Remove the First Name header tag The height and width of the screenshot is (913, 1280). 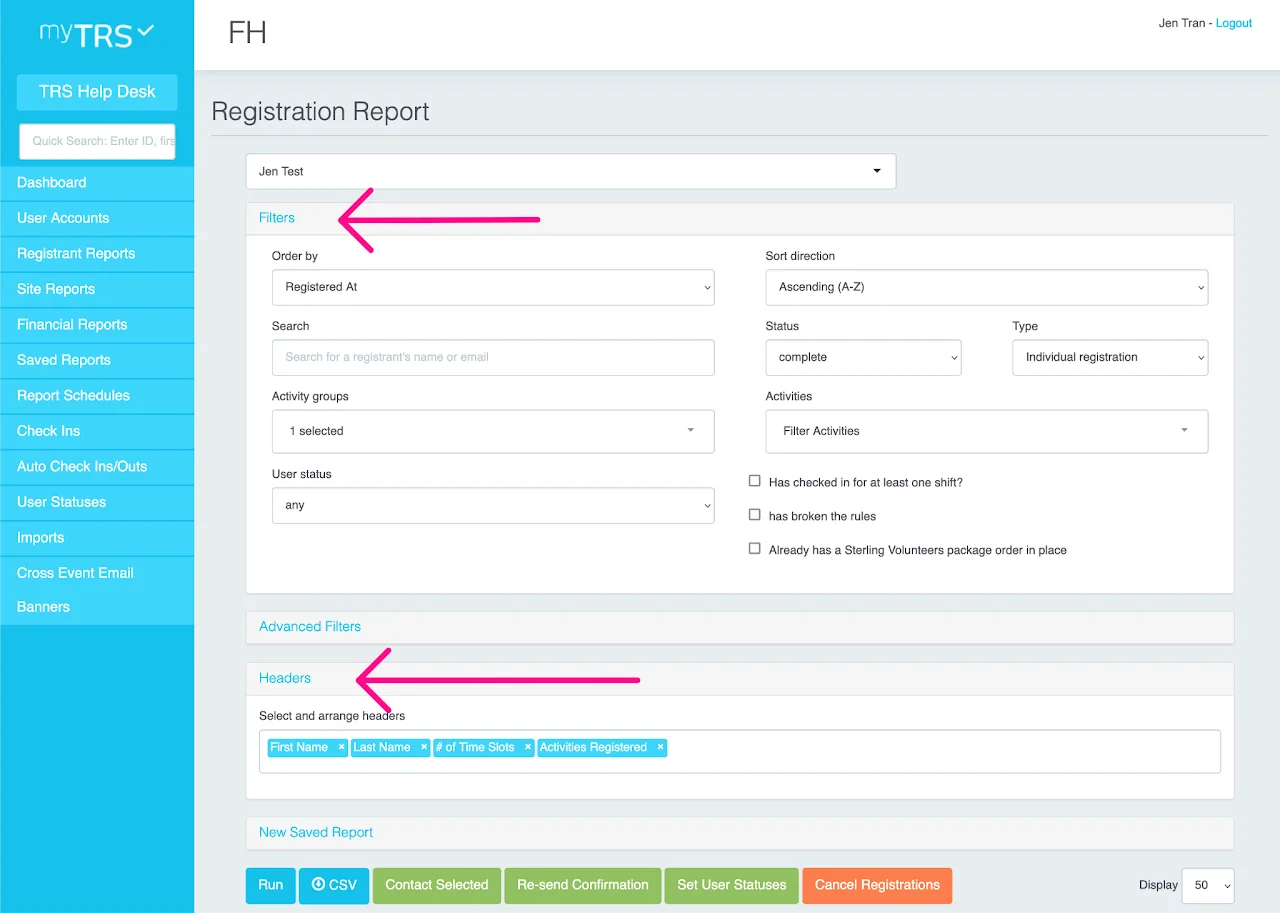point(341,747)
